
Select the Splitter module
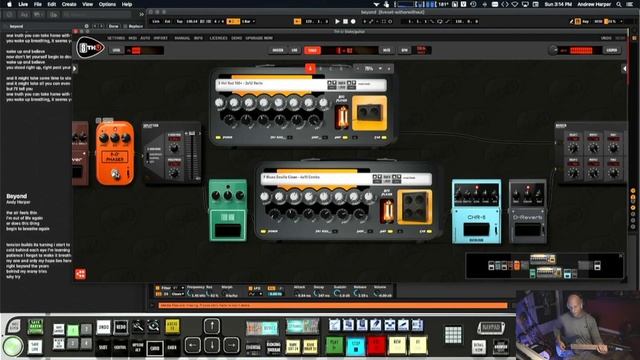(171, 153)
